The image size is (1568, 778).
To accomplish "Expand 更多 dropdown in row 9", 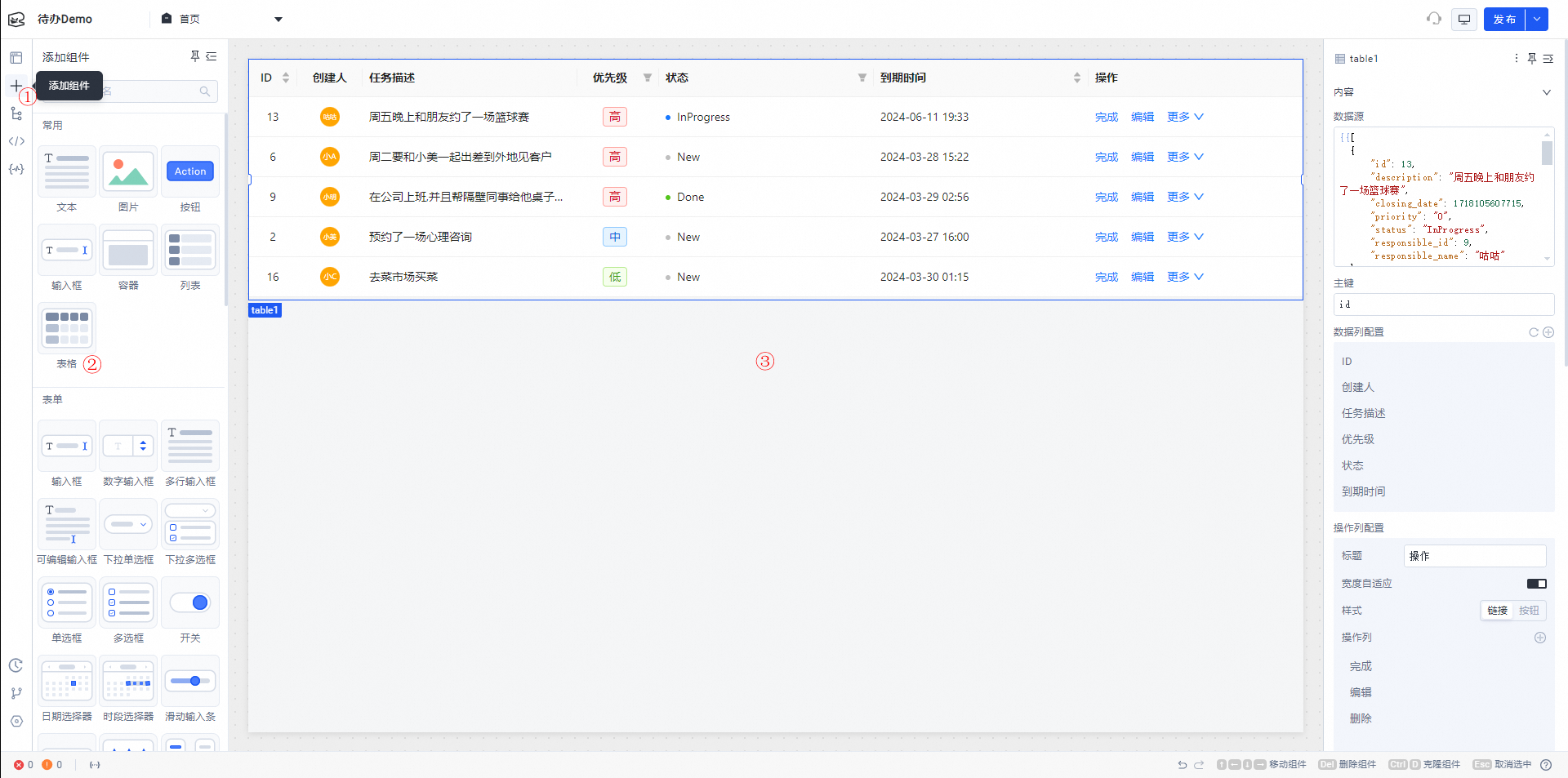I will click(x=1186, y=197).
